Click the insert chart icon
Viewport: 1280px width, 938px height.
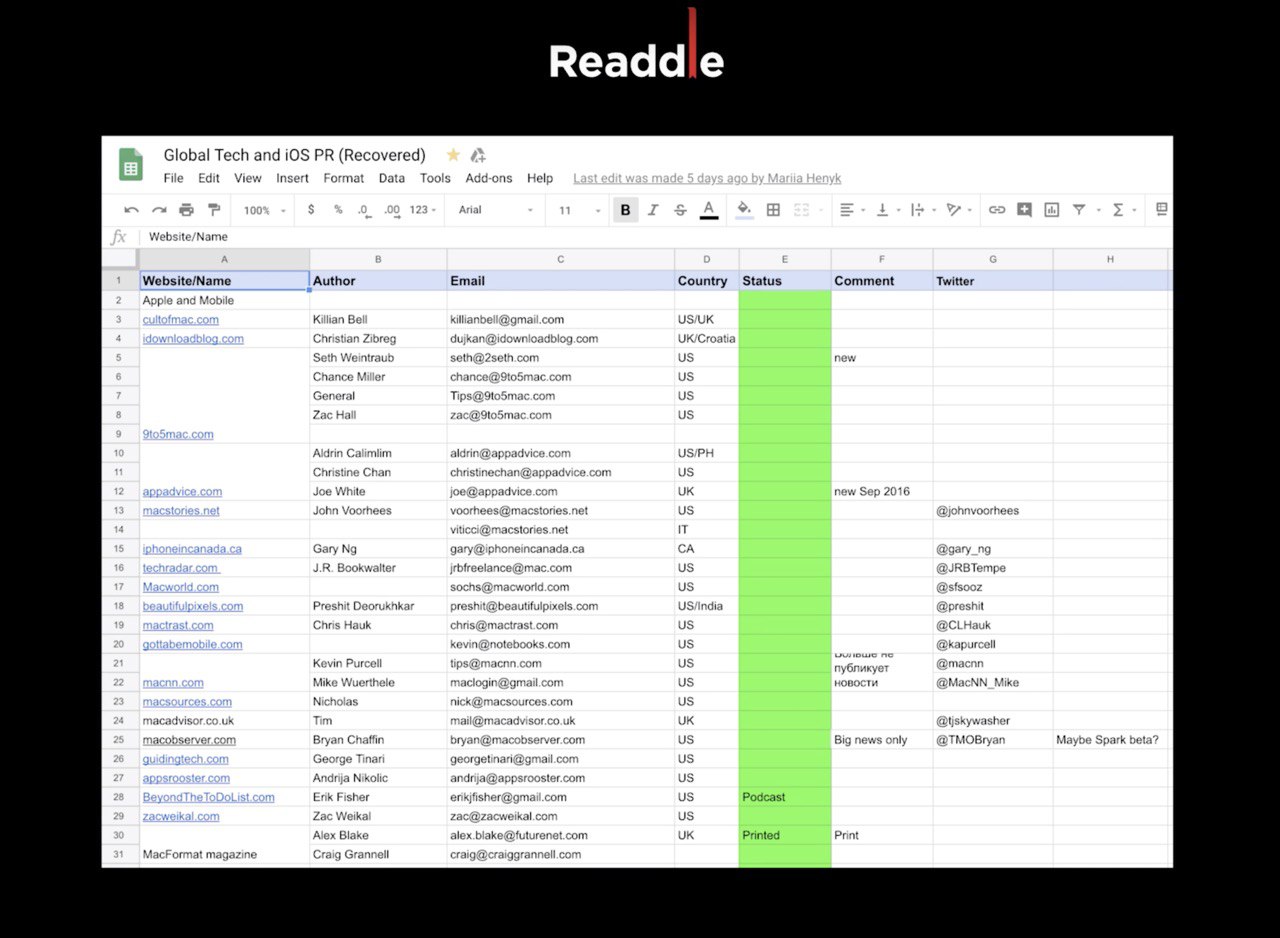coord(1052,210)
